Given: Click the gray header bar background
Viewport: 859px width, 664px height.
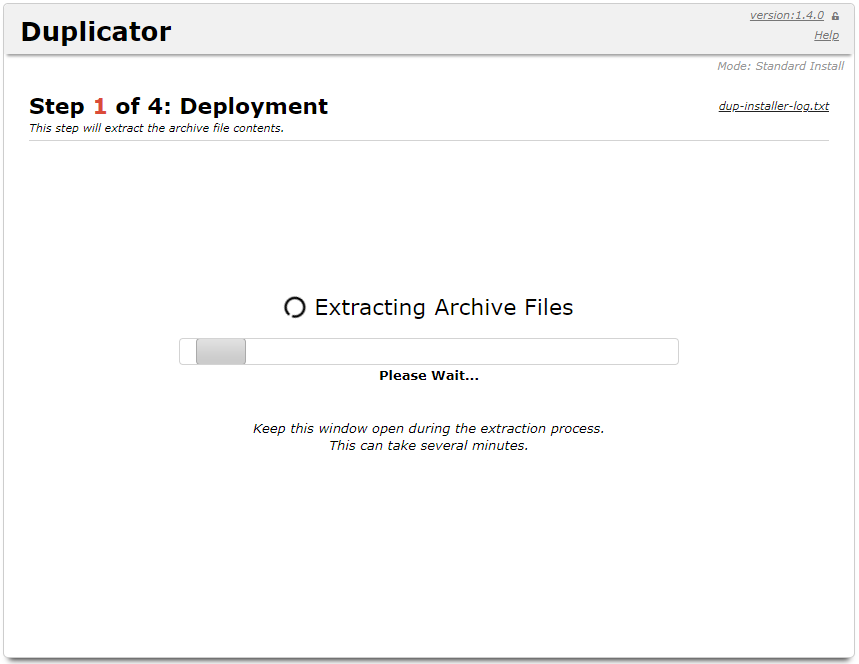Looking at the screenshot, I should pyautogui.click(x=450, y=30).
